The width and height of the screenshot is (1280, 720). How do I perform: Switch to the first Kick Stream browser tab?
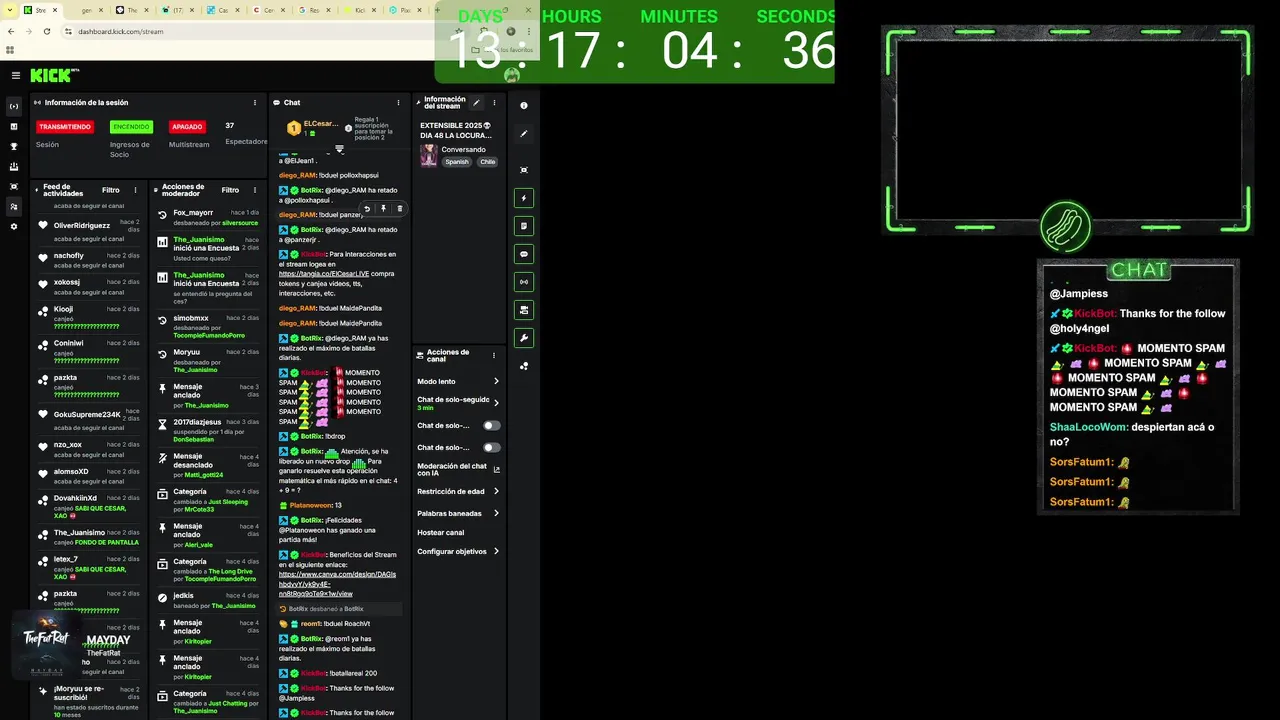tap(41, 10)
